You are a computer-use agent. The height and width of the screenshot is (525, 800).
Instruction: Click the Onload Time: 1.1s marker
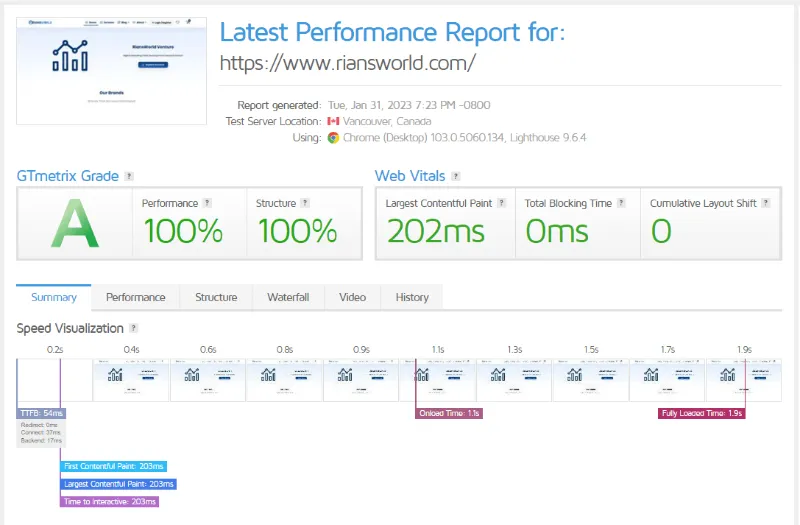pyautogui.click(x=449, y=413)
